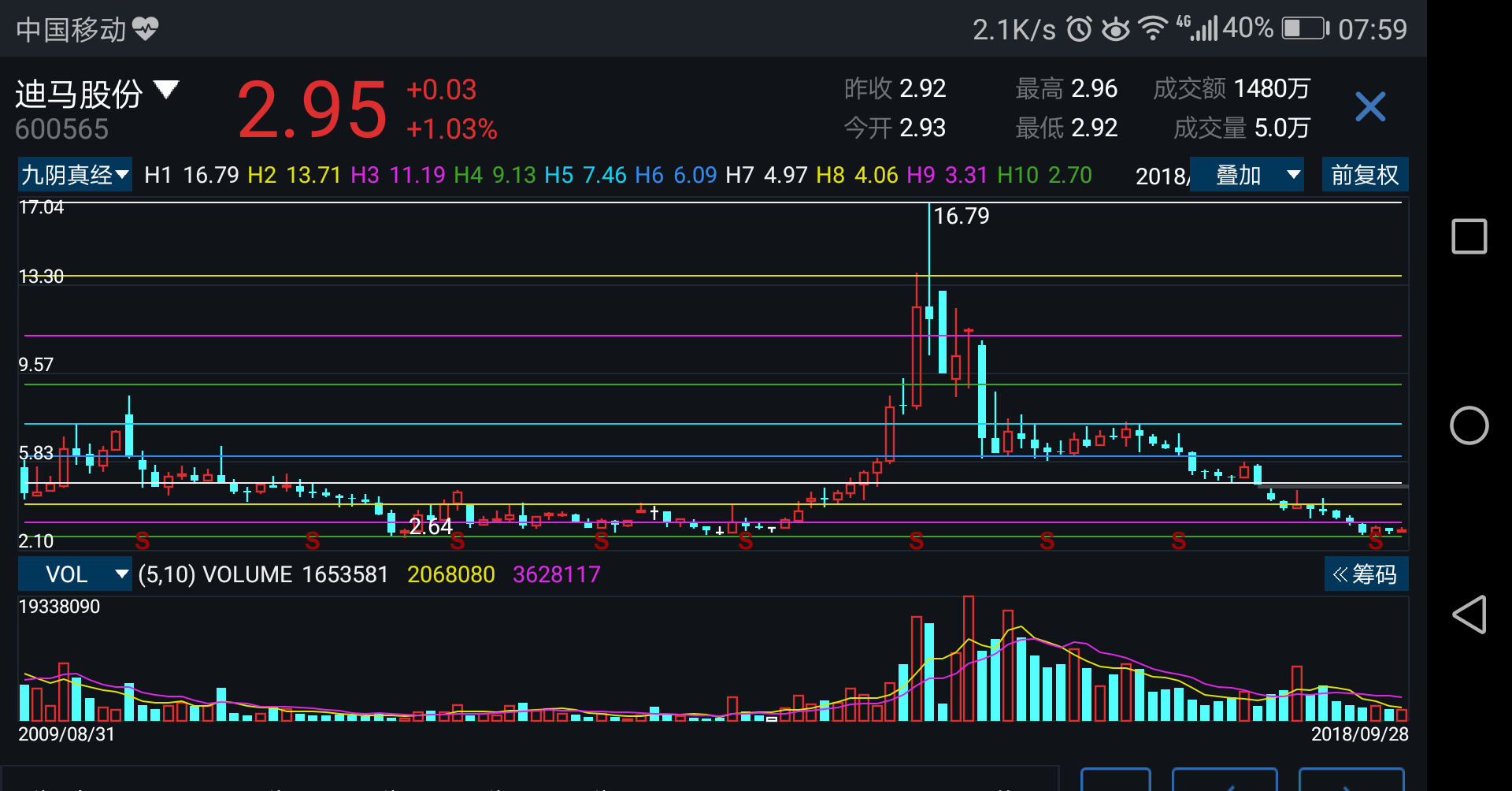Viewport: 1512px width, 791px height.
Task: Open the stock selector arrow beside 迪马股份
Action: coord(166,89)
